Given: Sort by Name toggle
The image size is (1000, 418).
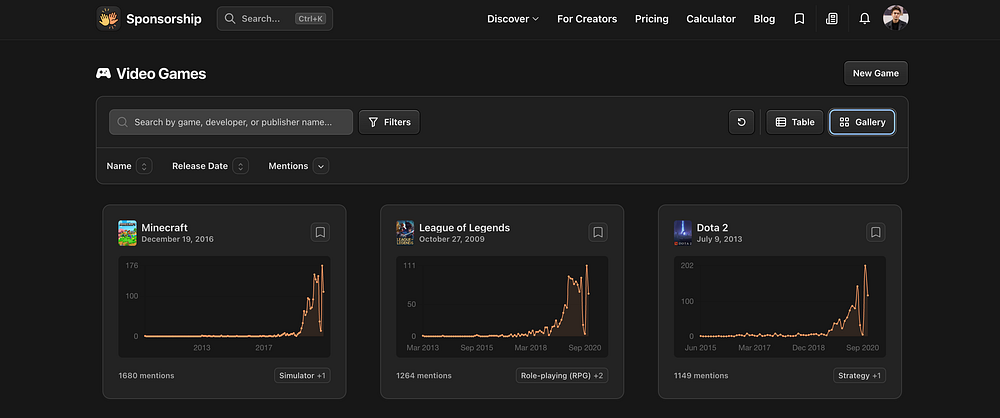Looking at the screenshot, I should click(x=144, y=166).
